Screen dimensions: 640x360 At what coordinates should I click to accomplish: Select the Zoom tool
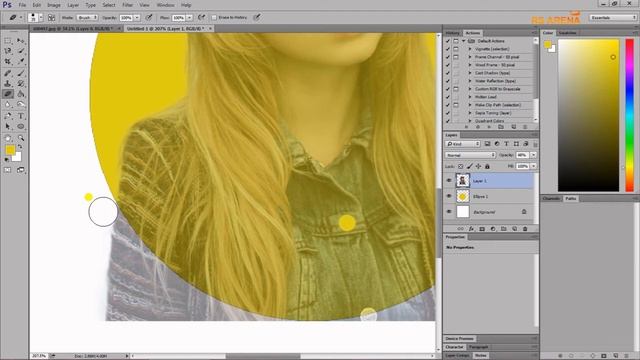21,138
